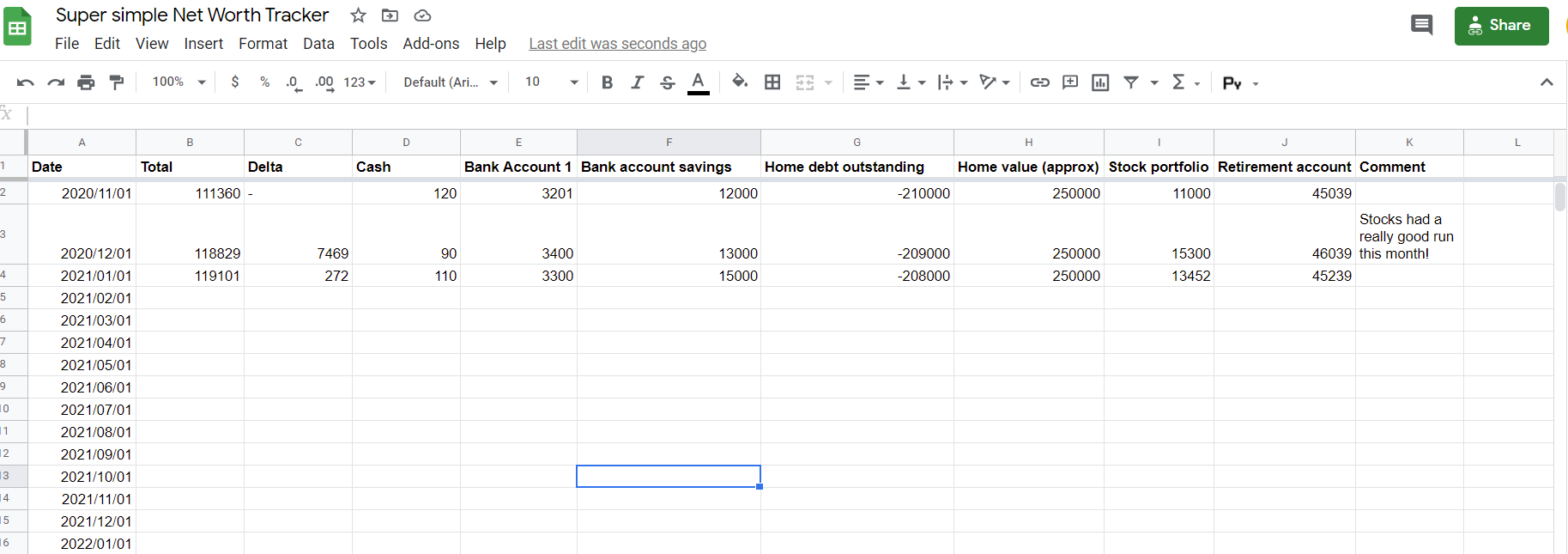Insert chart icon
The width and height of the screenshot is (1568, 554).
[x=1100, y=82]
